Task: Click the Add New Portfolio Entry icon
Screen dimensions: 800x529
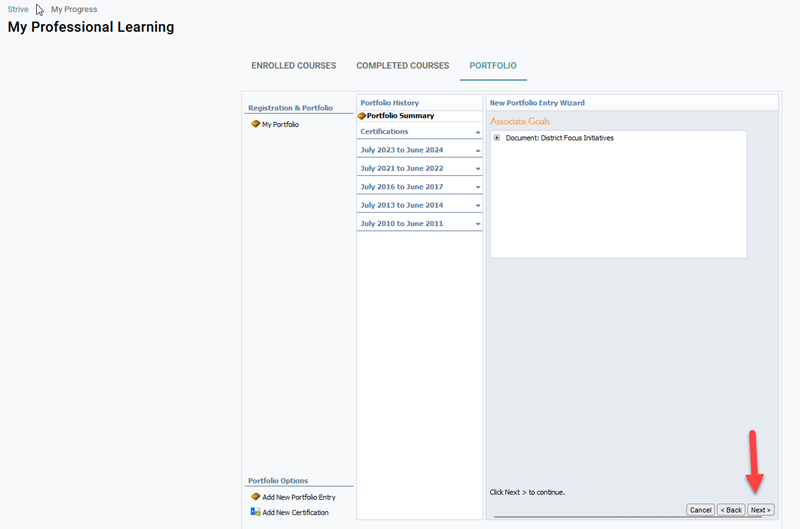Action: (255, 497)
